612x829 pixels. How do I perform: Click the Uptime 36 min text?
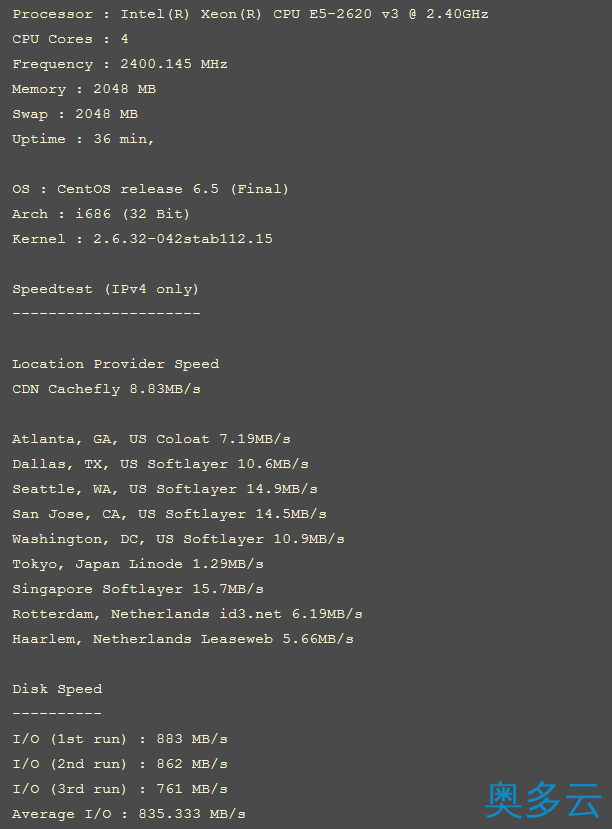pos(83,140)
